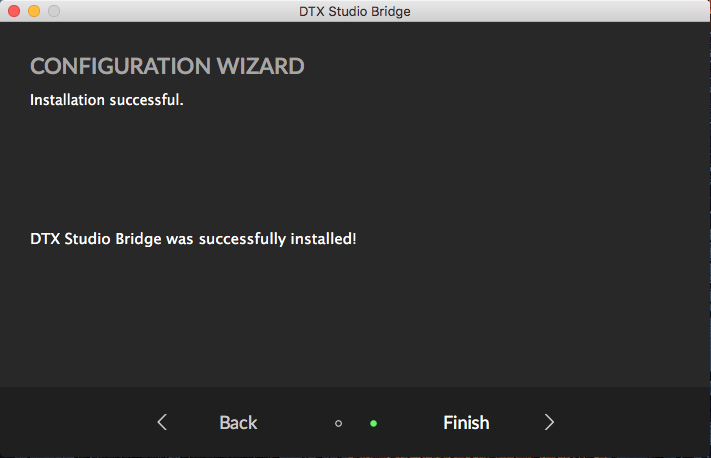The height and width of the screenshot is (458, 711).
Task: Go to the previous step with Back
Action: 238,422
